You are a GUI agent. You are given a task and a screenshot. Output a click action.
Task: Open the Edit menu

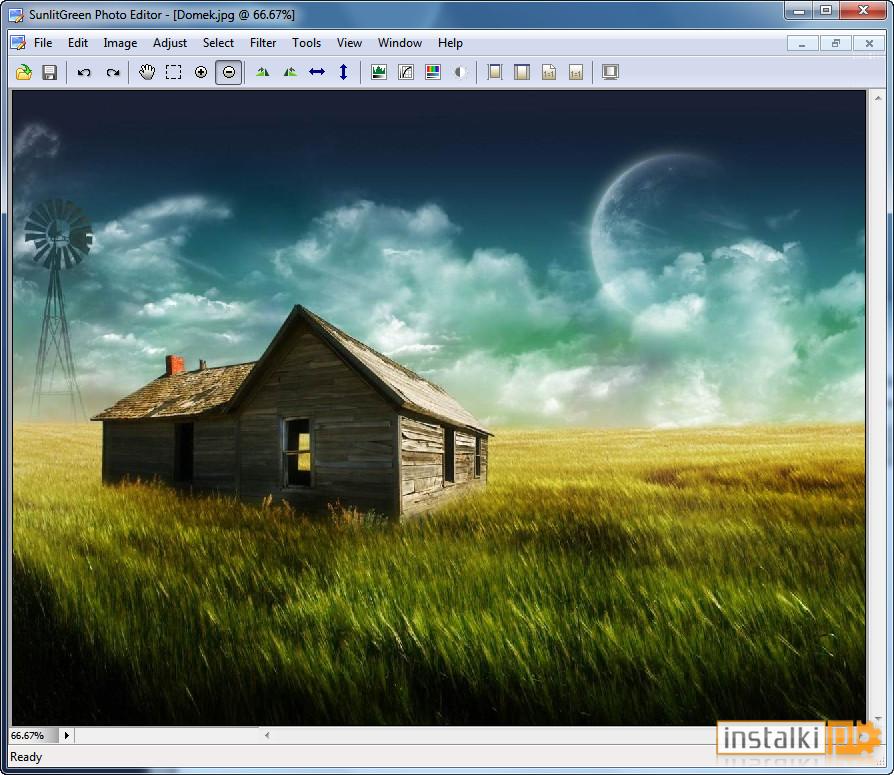click(78, 43)
